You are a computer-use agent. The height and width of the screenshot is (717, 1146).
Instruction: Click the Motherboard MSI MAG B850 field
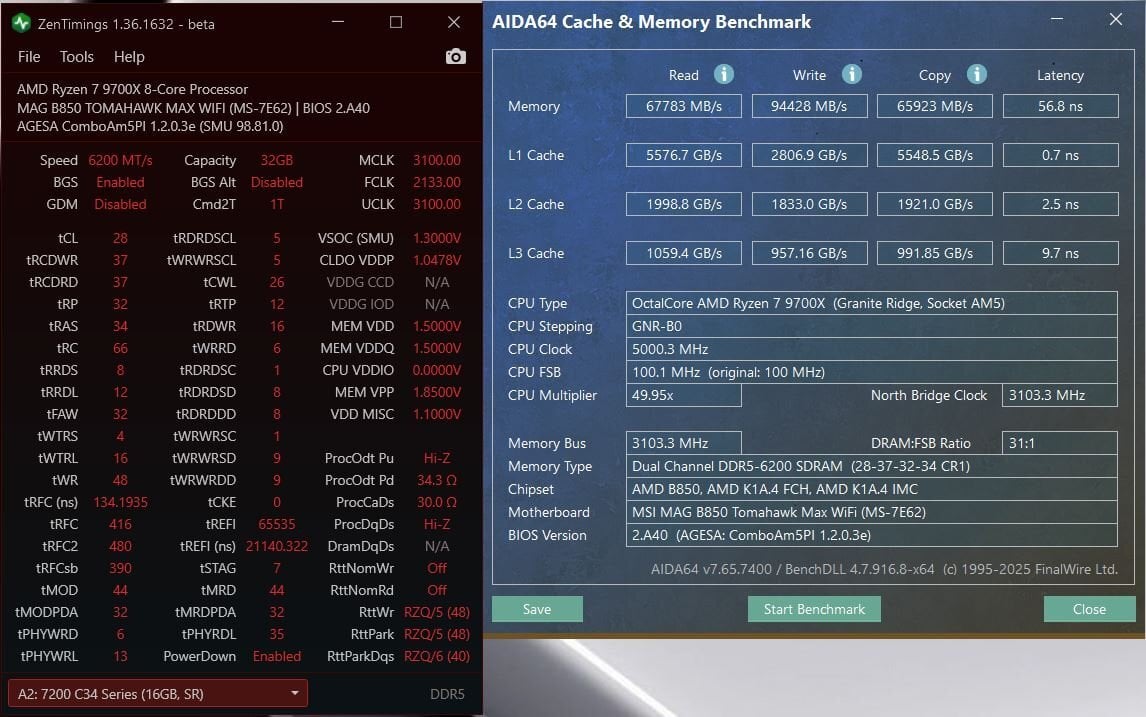(871, 512)
